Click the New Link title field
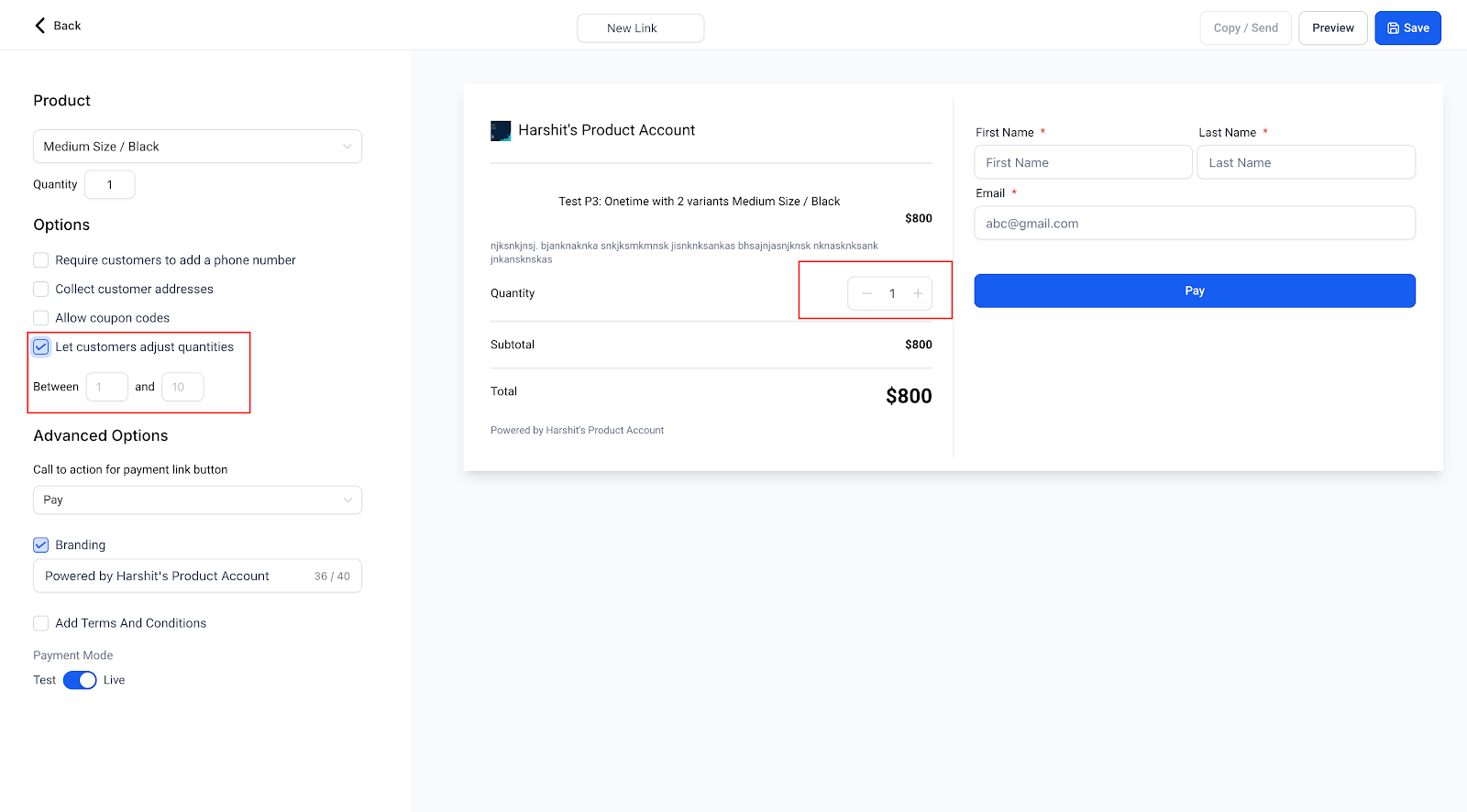Screen dimensions: 1467x812 click(x=641, y=28)
